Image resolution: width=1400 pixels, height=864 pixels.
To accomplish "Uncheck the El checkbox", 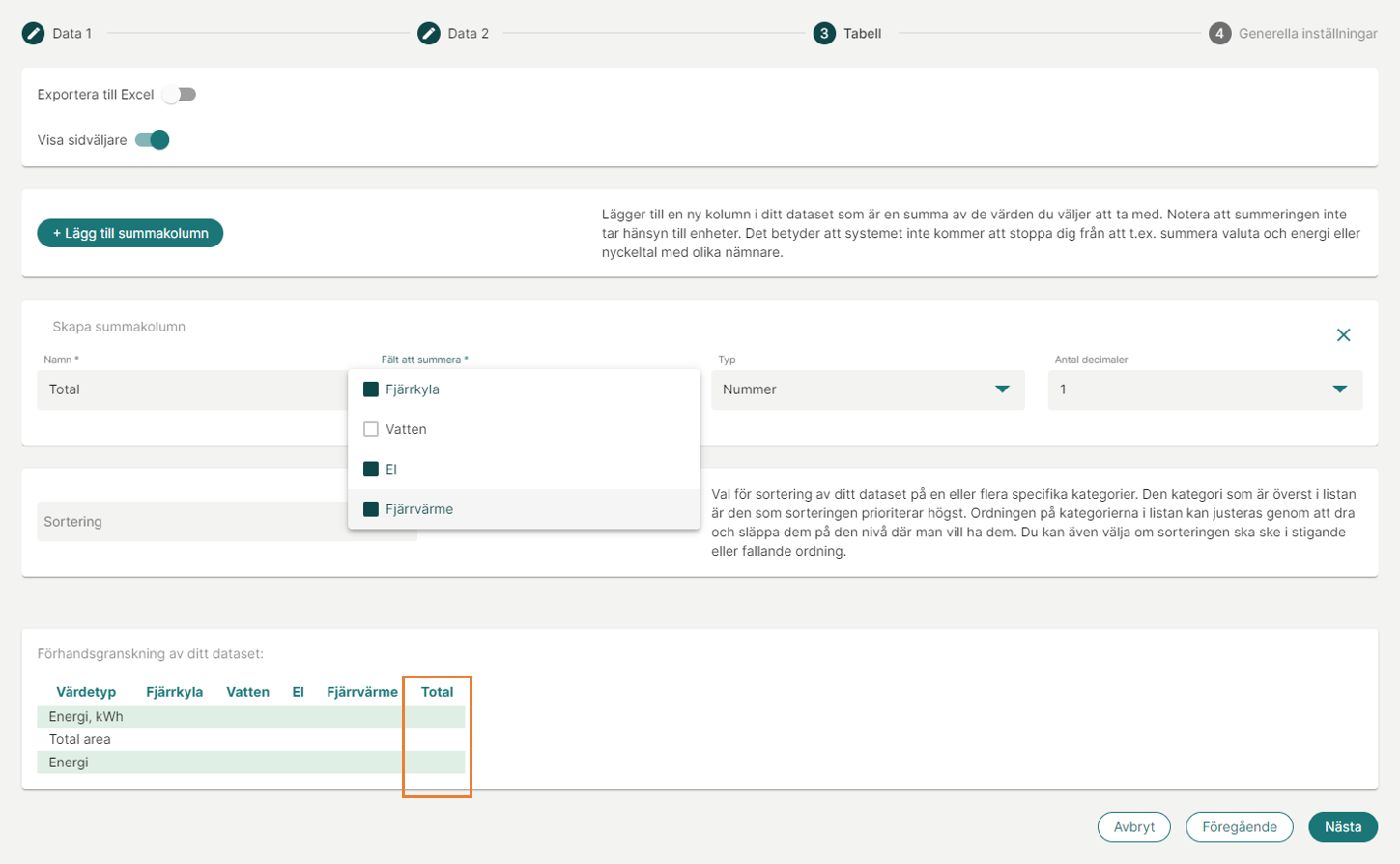I will 370,469.
